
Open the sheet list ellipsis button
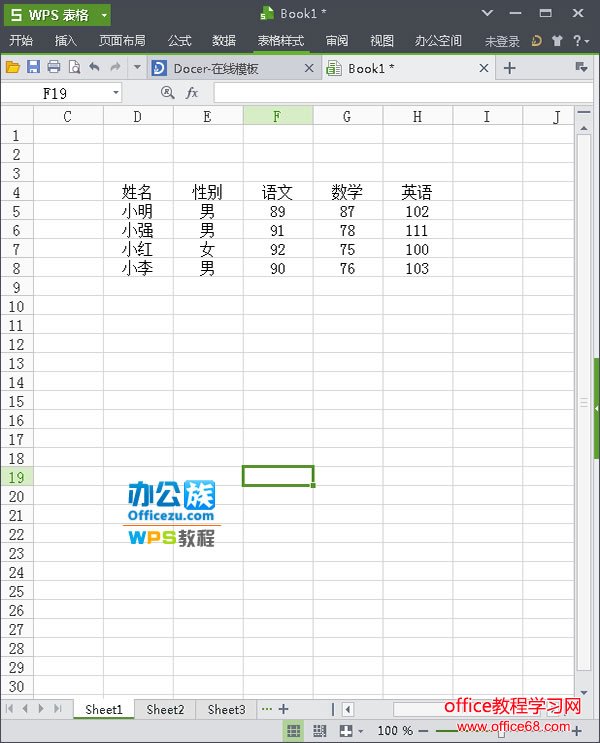(x=267, y=709)
